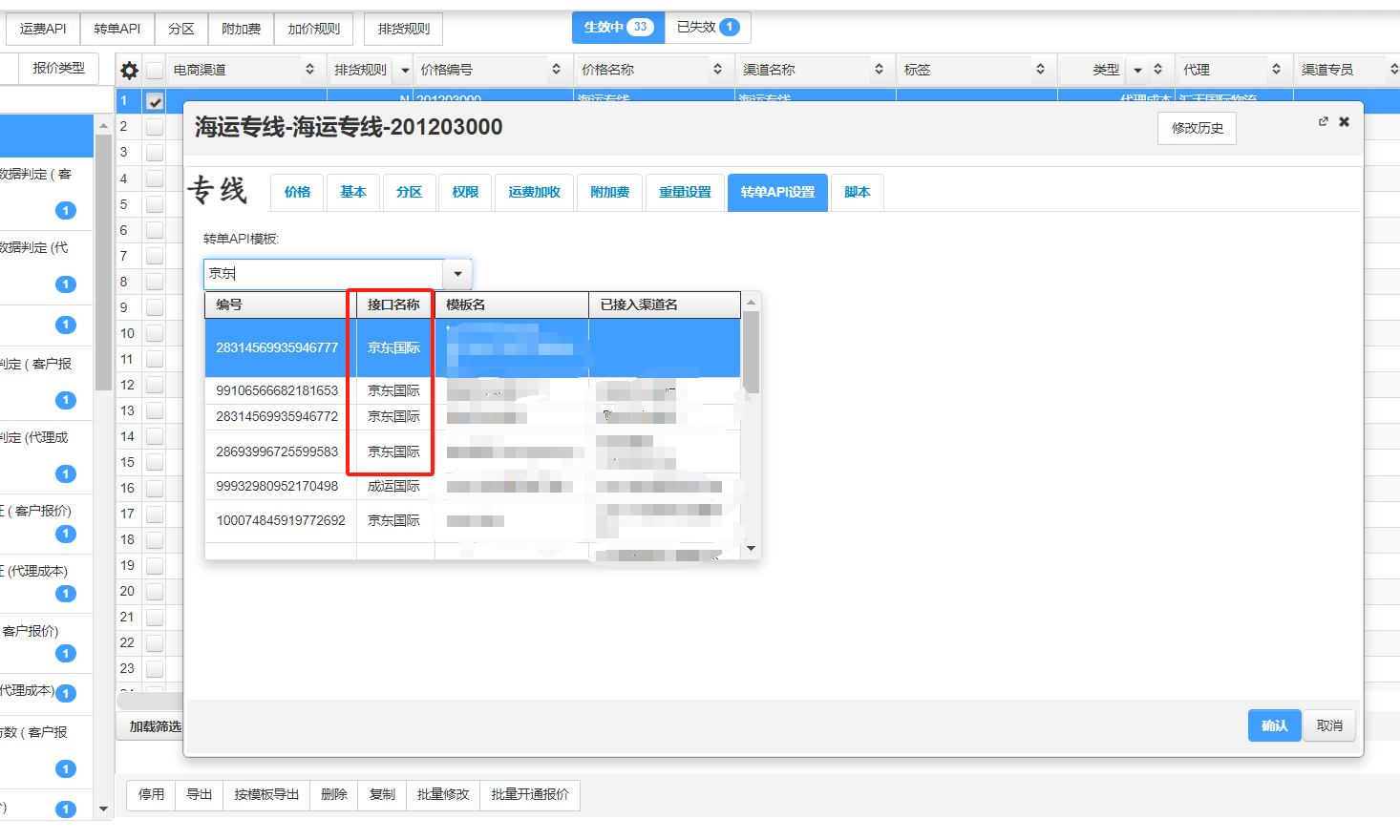
Task: Click the template list scroll-down arrow
Action: tap(751, 548)
